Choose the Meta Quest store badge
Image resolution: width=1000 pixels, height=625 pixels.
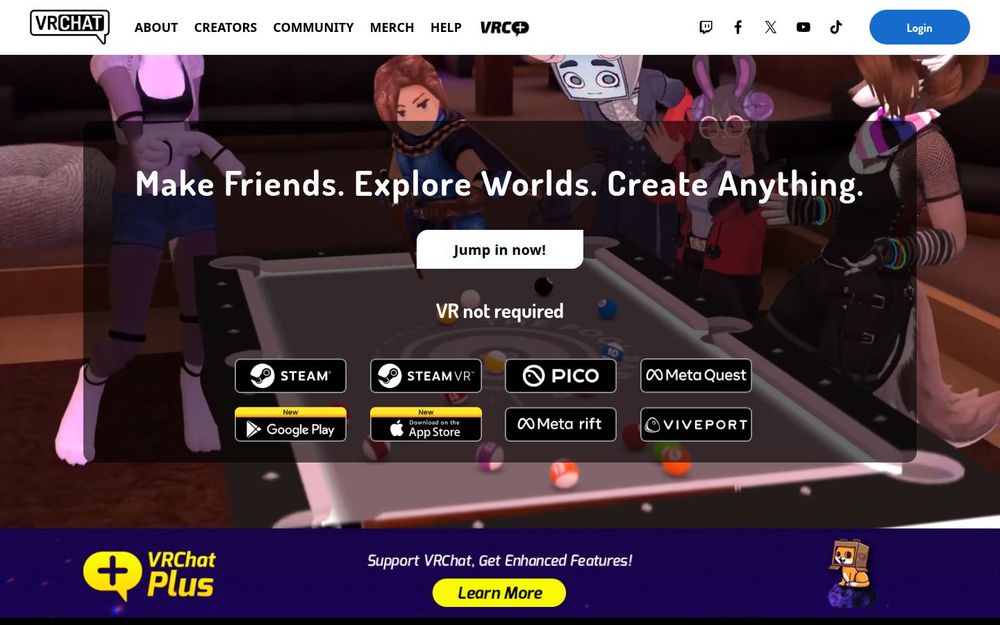pos(696,376)
